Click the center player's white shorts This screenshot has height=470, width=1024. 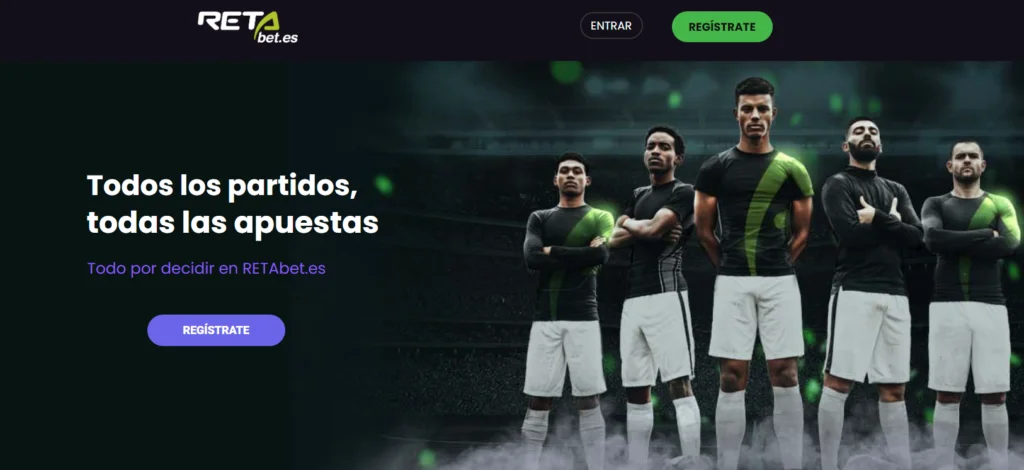(756, 317)
